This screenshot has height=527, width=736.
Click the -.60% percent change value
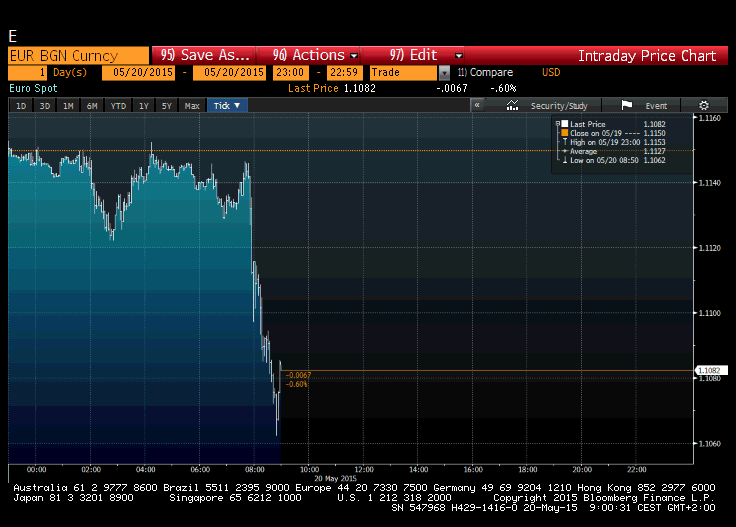503,88
